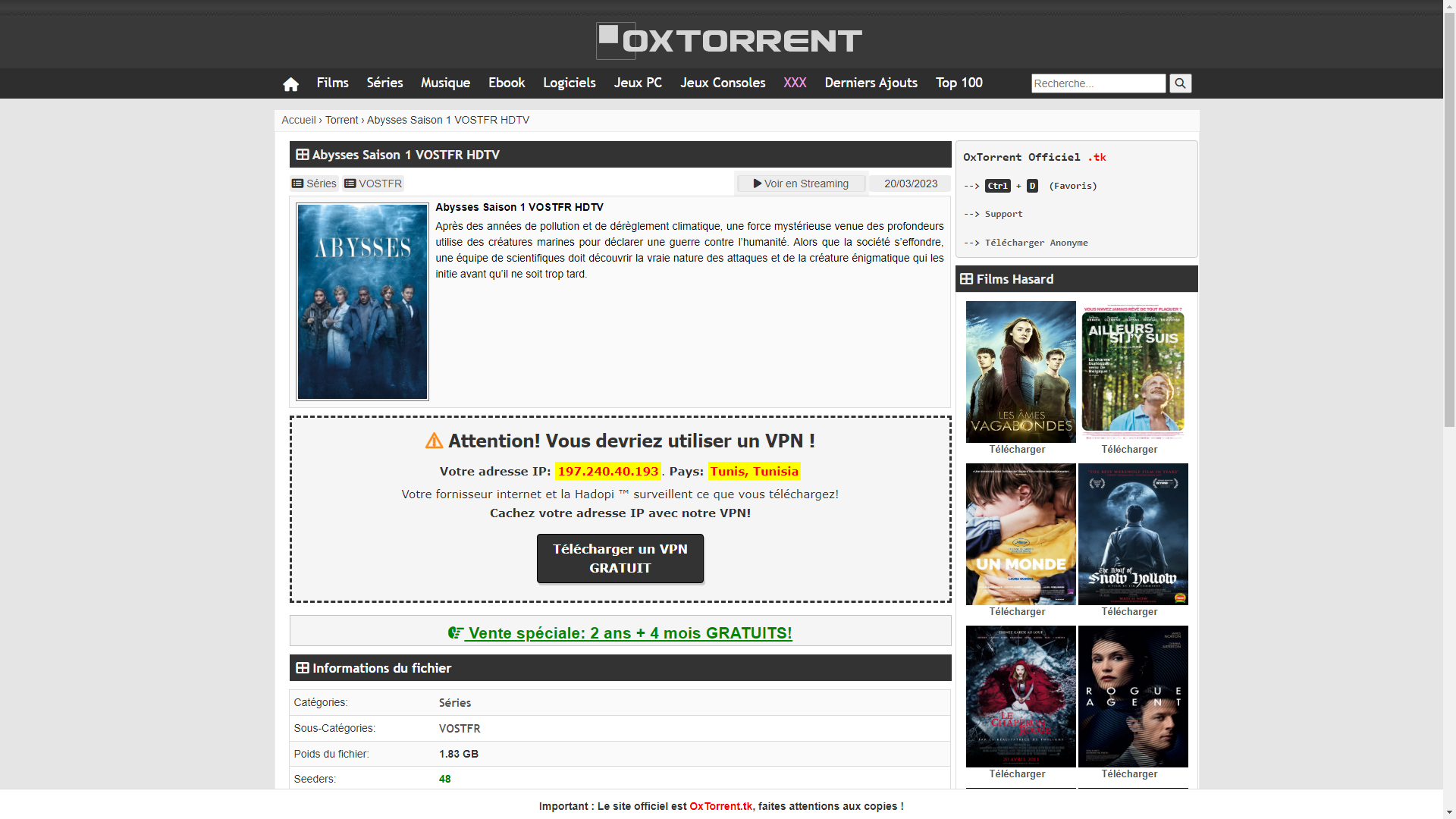Screen dimensions: 1456x819
Task: Open the Top 100 page
Action: pyautogui.click(x=959, y=83)
